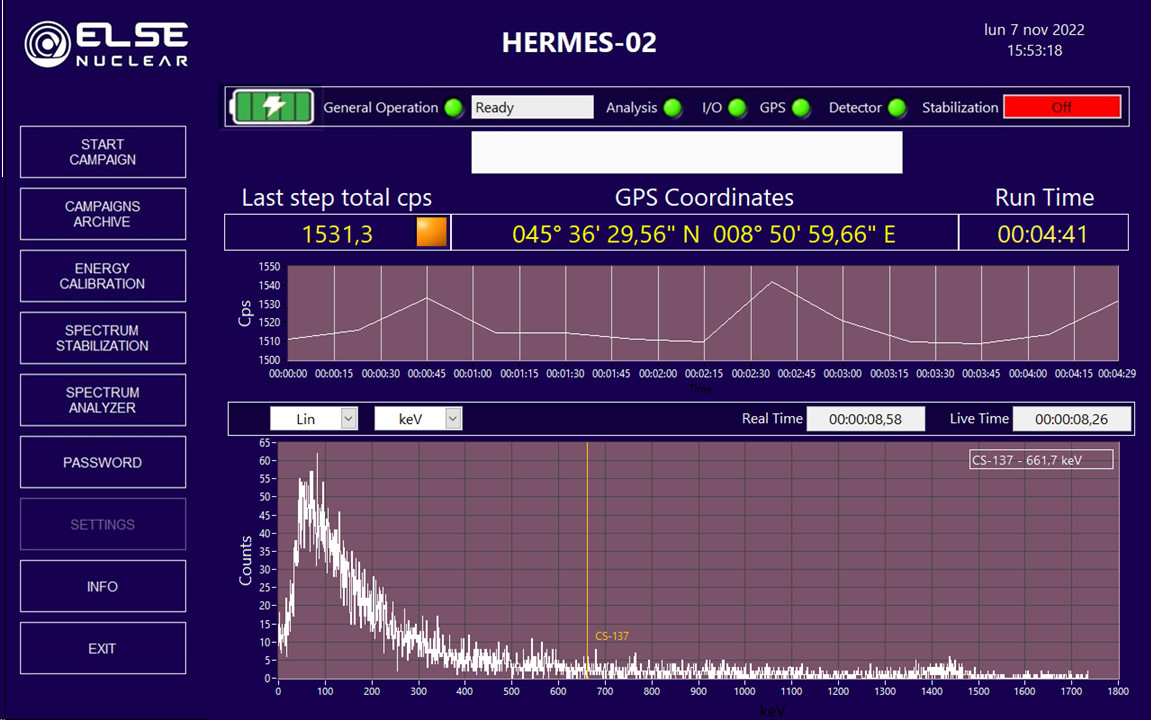Viewport: 1151px width, 720px height.
Task: Click the battery charging status icon
Action: coord(273,107)
